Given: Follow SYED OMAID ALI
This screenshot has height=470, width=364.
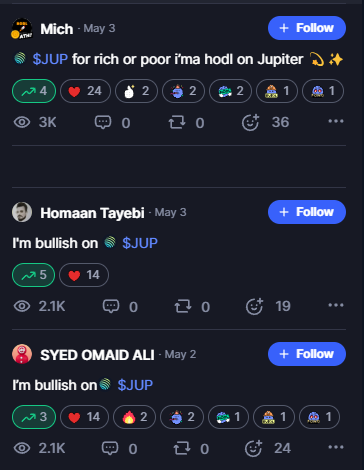Looking at the screenshot, I should (307, 354).
